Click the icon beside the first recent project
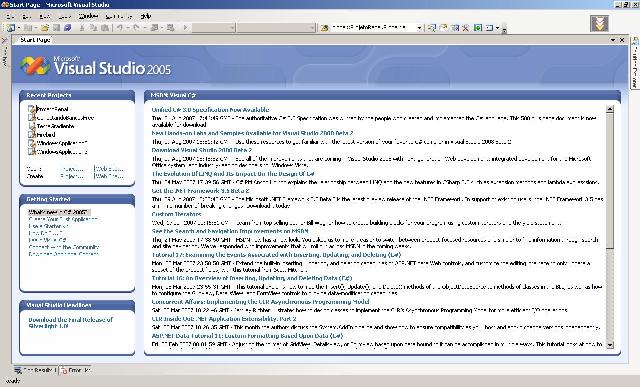Image resolution: width=640 pixels, height=387 pixels. tap(31, 109)
